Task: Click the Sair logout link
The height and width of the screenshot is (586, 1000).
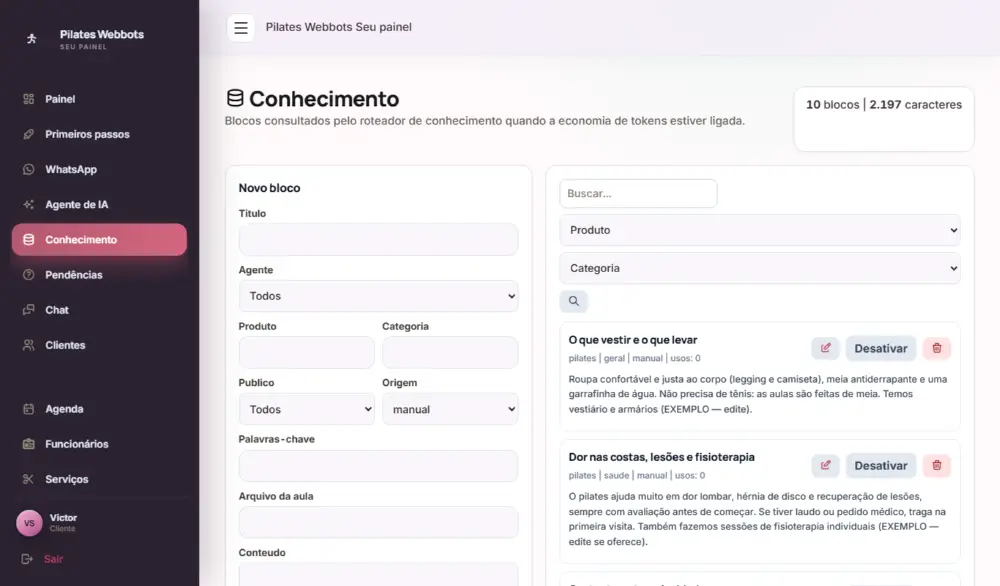Action: point(53,559)
